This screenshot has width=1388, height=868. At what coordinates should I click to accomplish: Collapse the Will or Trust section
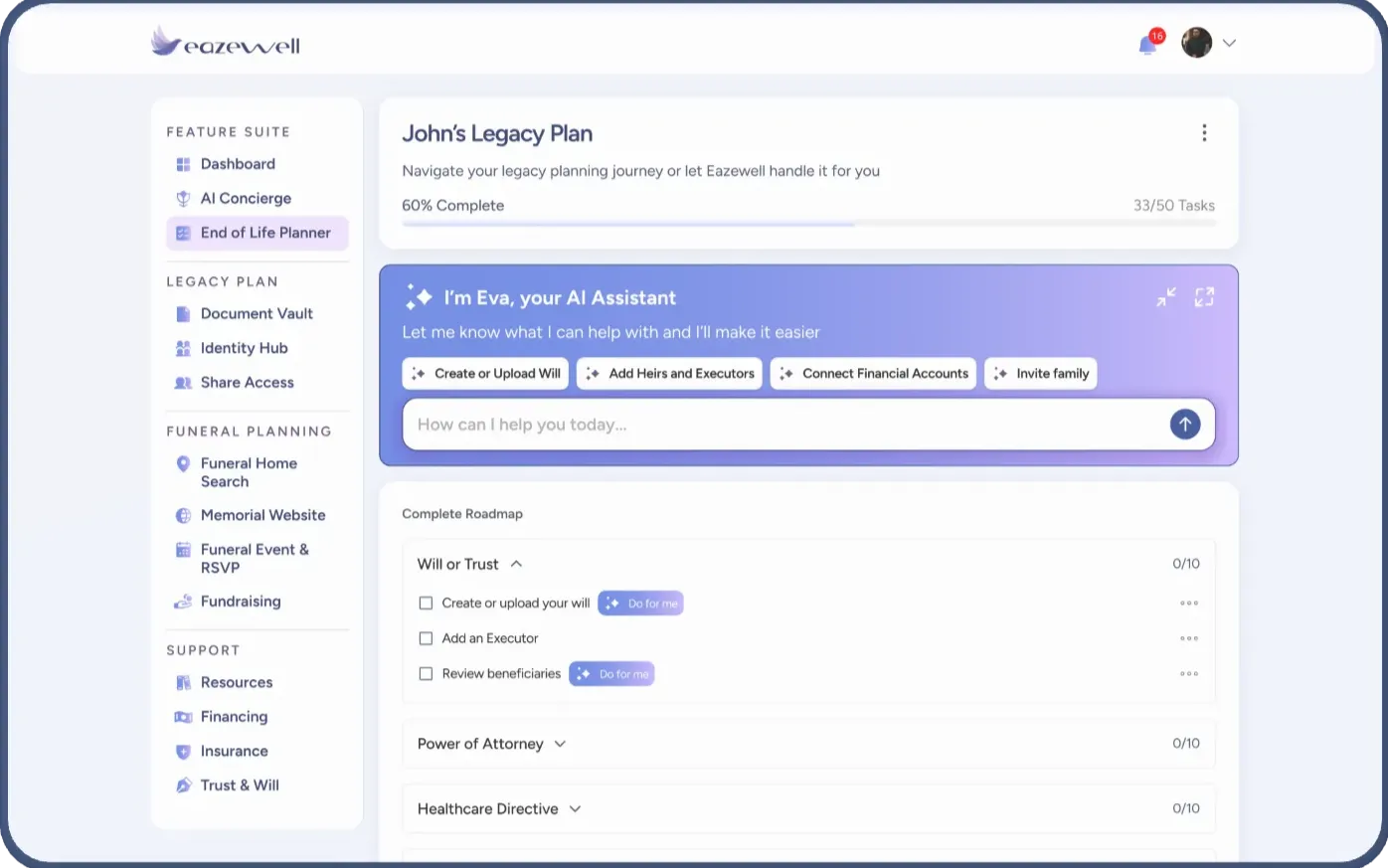(x=516, y=564)
